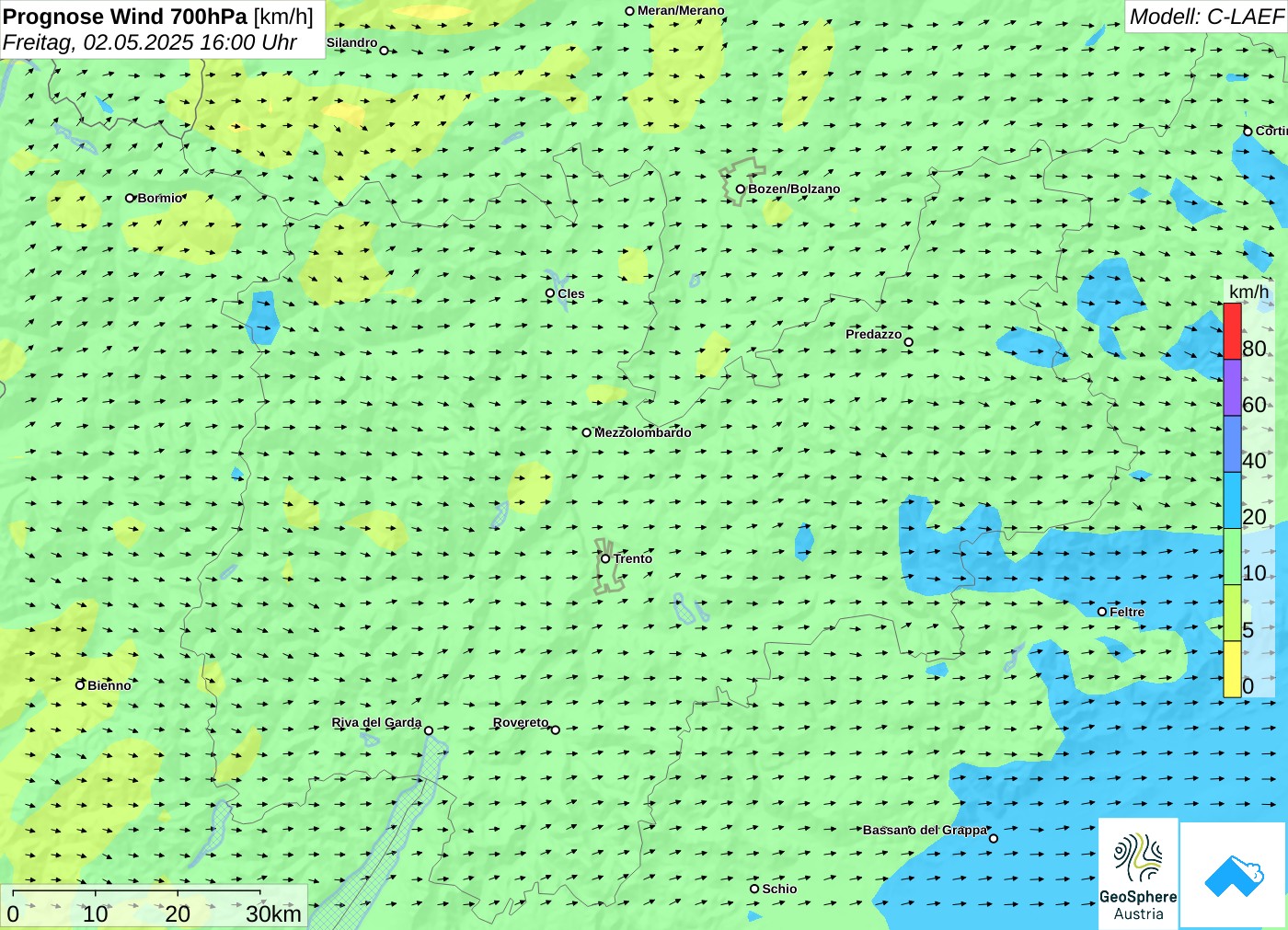The width and height of the screenshot is (1288, 930).
Task: Click the 30km scale bar label
Action: click(273, 913)
